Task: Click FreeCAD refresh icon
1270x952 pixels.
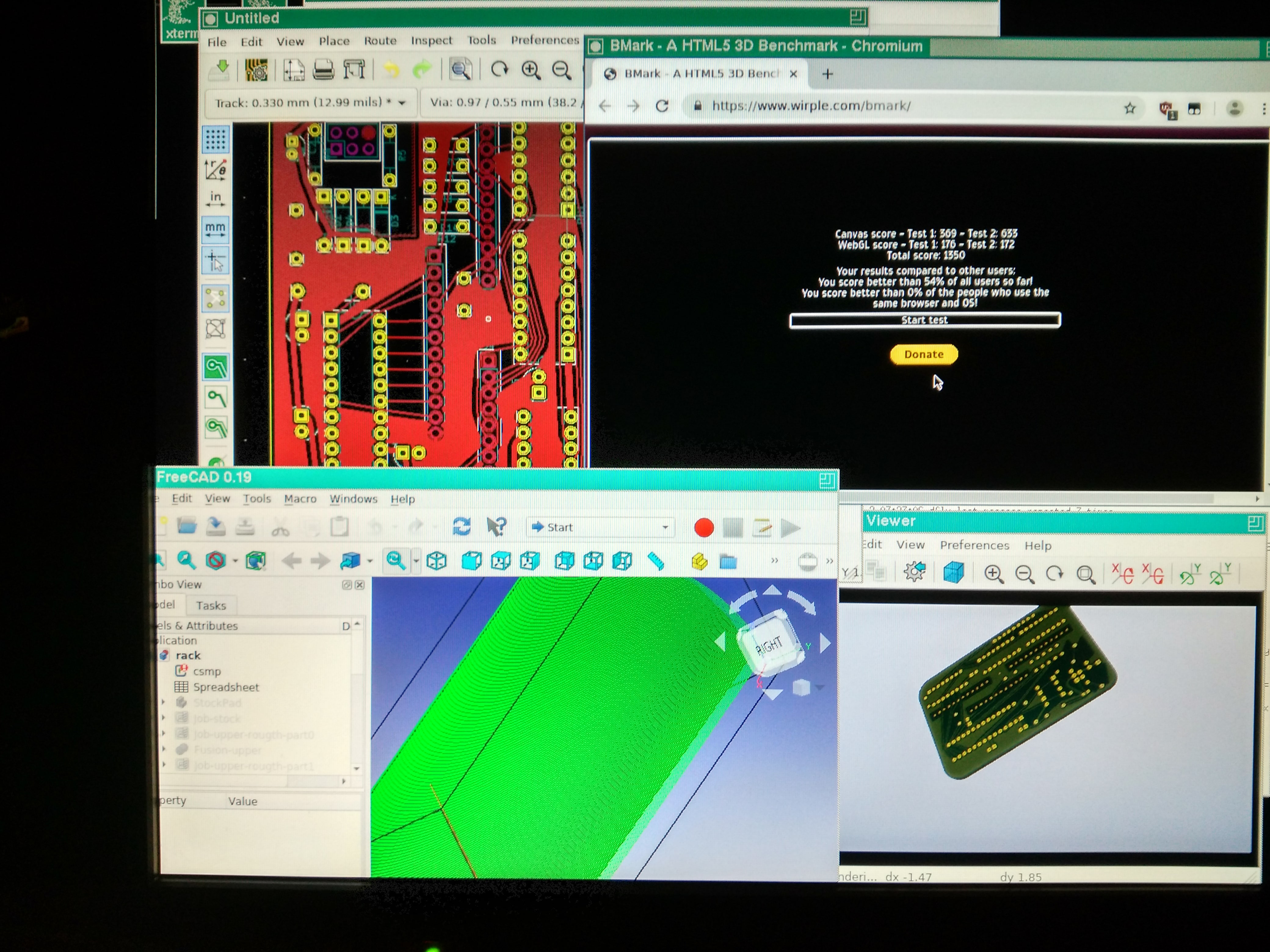Action: [462, 526]
